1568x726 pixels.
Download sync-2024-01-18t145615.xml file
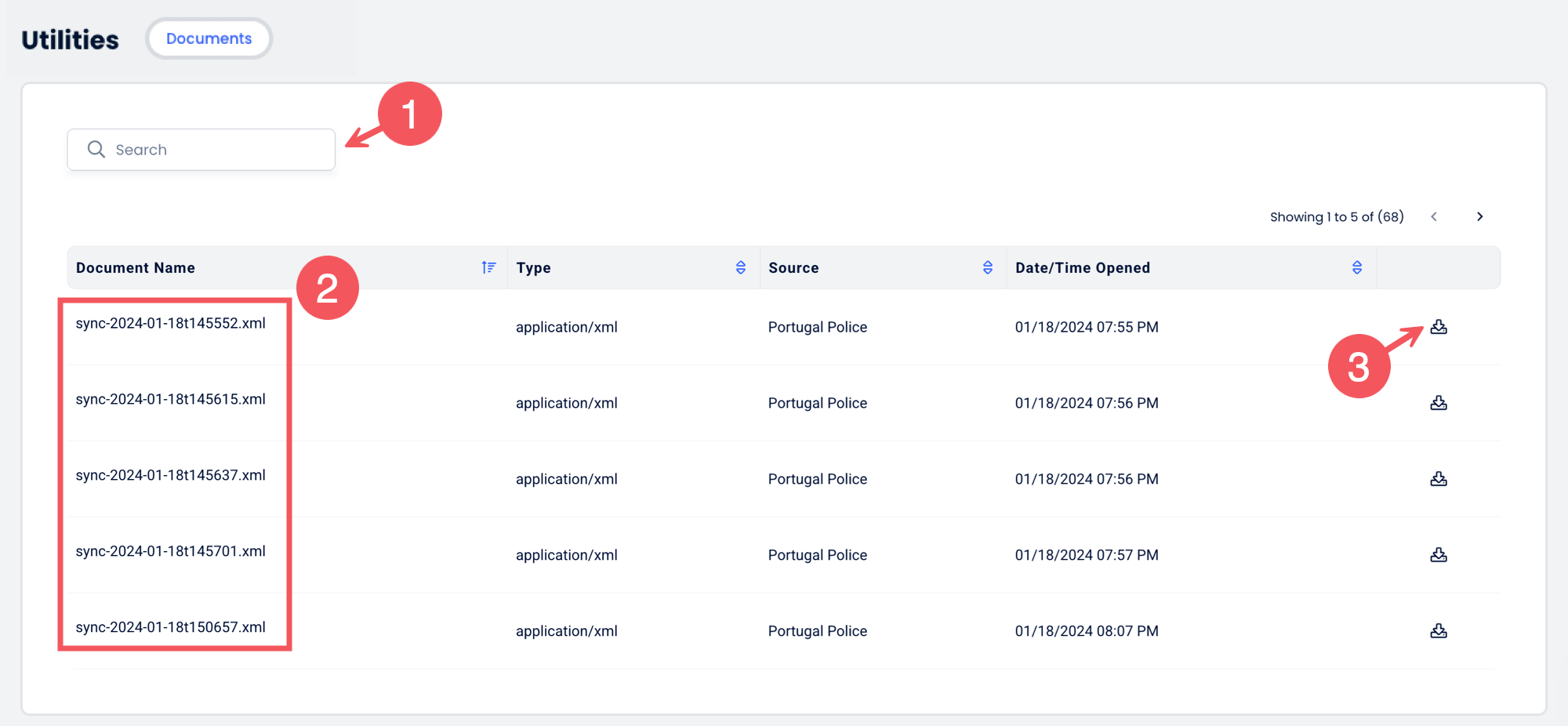[x=1438, y=403]
